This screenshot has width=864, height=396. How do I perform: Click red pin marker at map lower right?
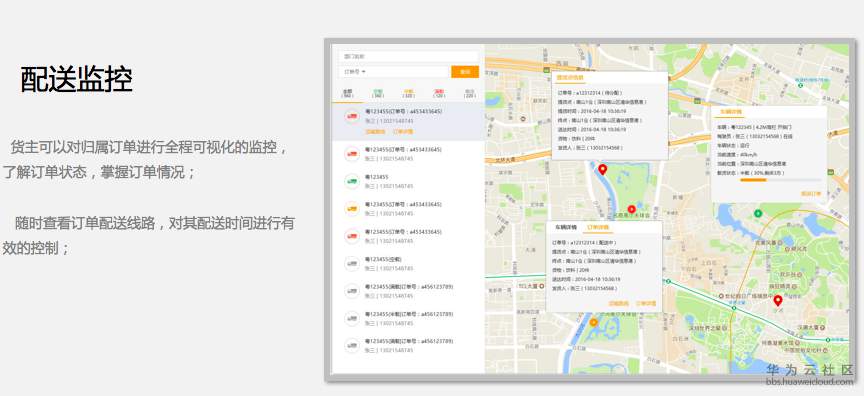[x=777, y=301]
